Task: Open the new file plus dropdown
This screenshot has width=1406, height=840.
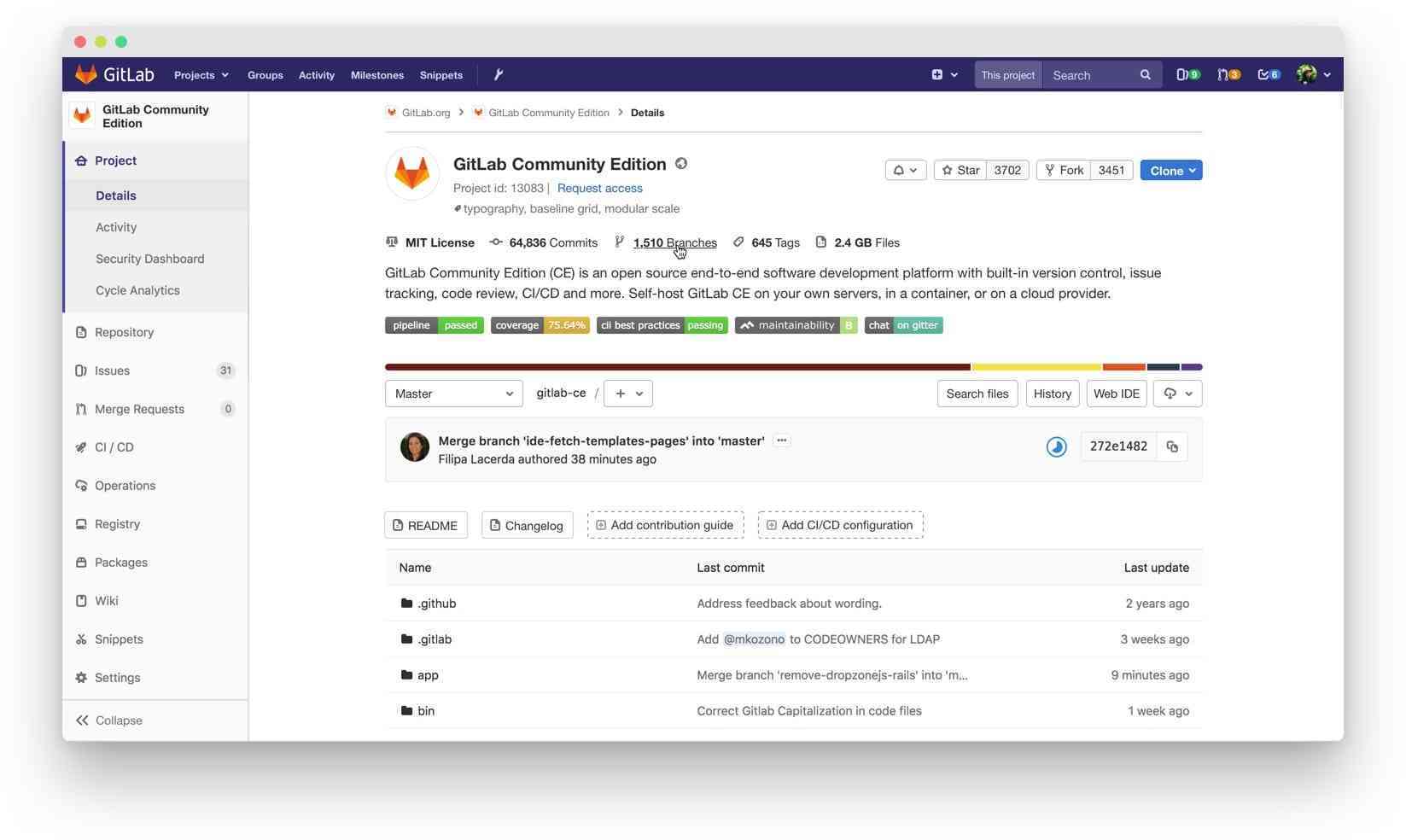Action: [628, 394]
